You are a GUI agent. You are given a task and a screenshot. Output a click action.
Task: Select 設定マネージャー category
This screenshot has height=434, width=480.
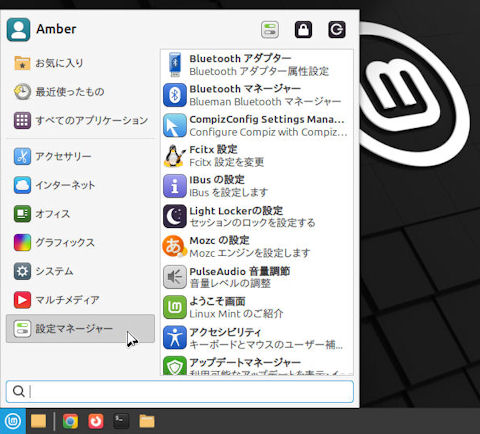pyautogui.click(x=80, y=328)
